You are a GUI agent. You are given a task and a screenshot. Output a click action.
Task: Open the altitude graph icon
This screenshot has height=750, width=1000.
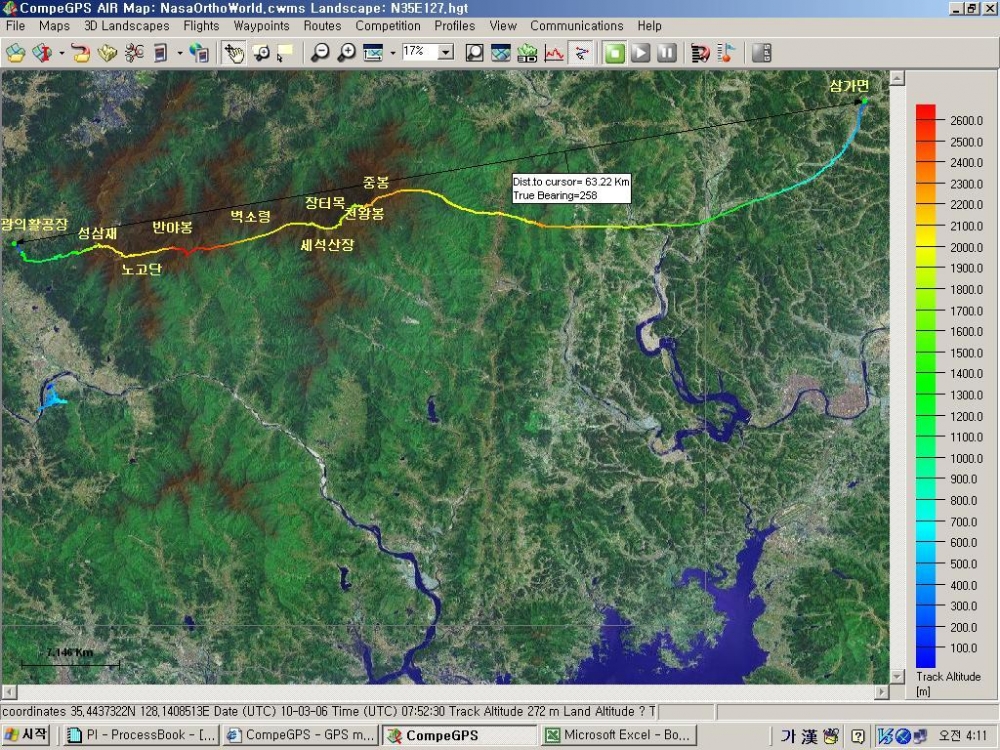554,52
